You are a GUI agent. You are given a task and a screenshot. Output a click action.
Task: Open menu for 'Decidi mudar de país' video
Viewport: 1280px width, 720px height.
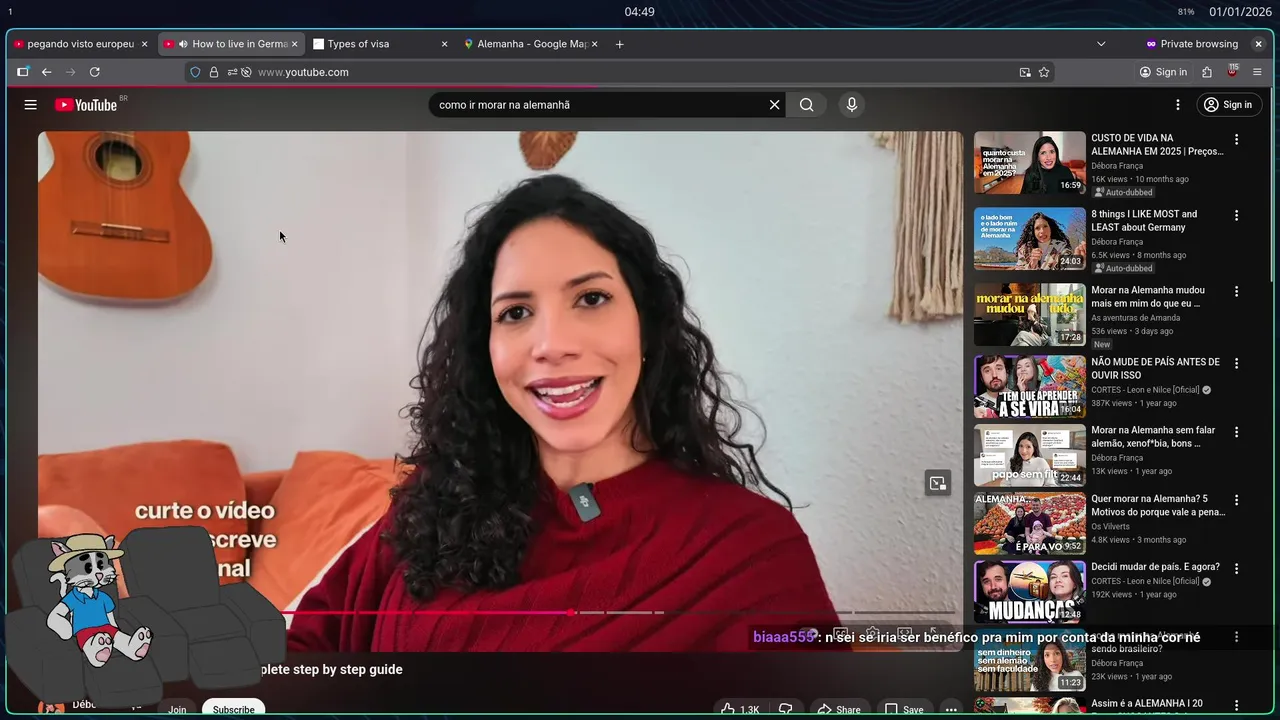point(1236,568)
